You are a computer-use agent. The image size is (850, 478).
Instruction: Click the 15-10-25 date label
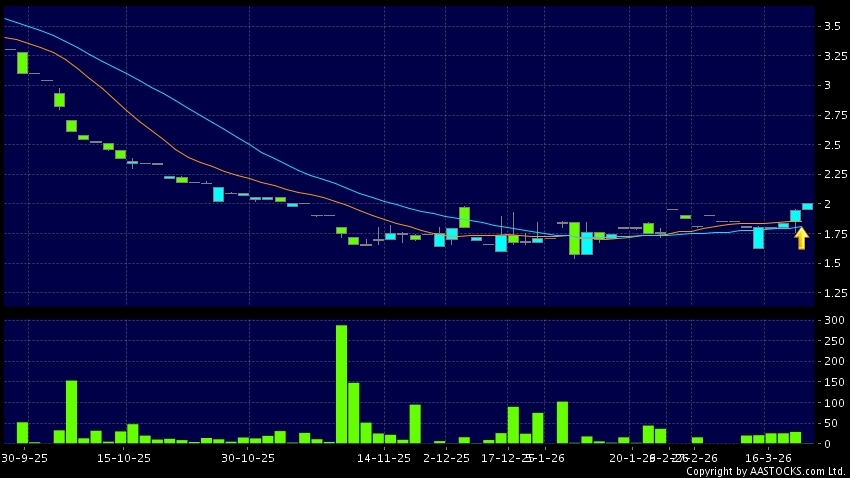123,457
